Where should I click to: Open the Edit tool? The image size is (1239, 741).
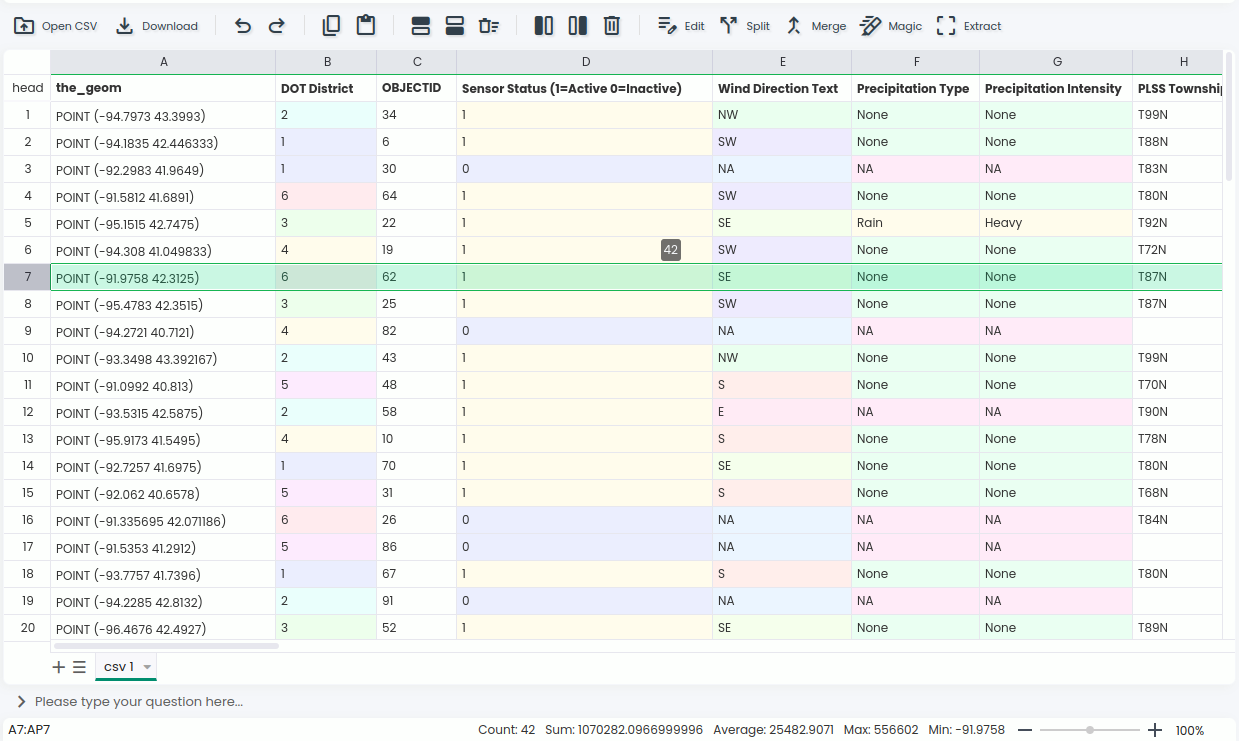point(680,26)
